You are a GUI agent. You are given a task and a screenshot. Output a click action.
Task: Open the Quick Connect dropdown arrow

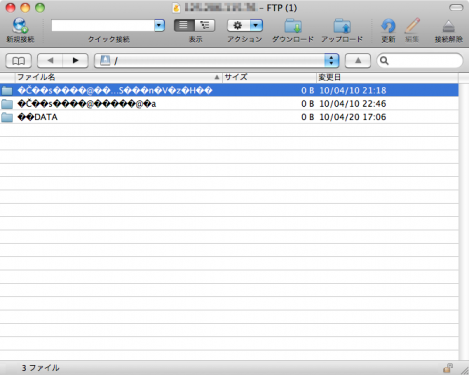160,25
